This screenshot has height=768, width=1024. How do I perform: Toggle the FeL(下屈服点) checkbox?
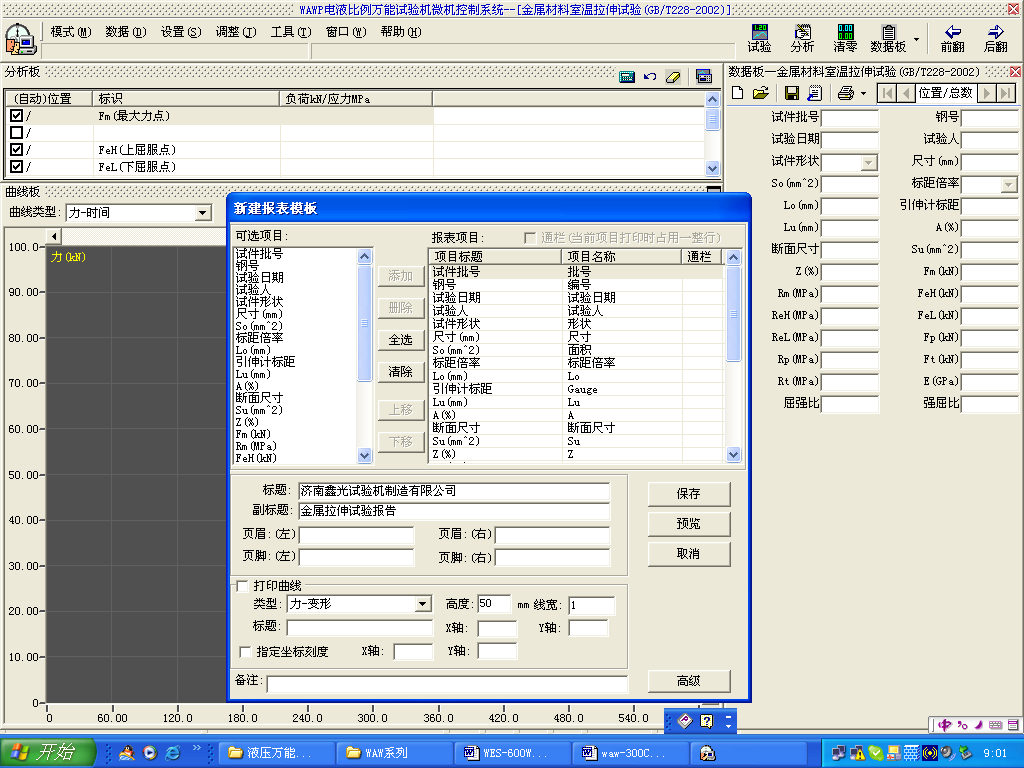tap(16, 167)
